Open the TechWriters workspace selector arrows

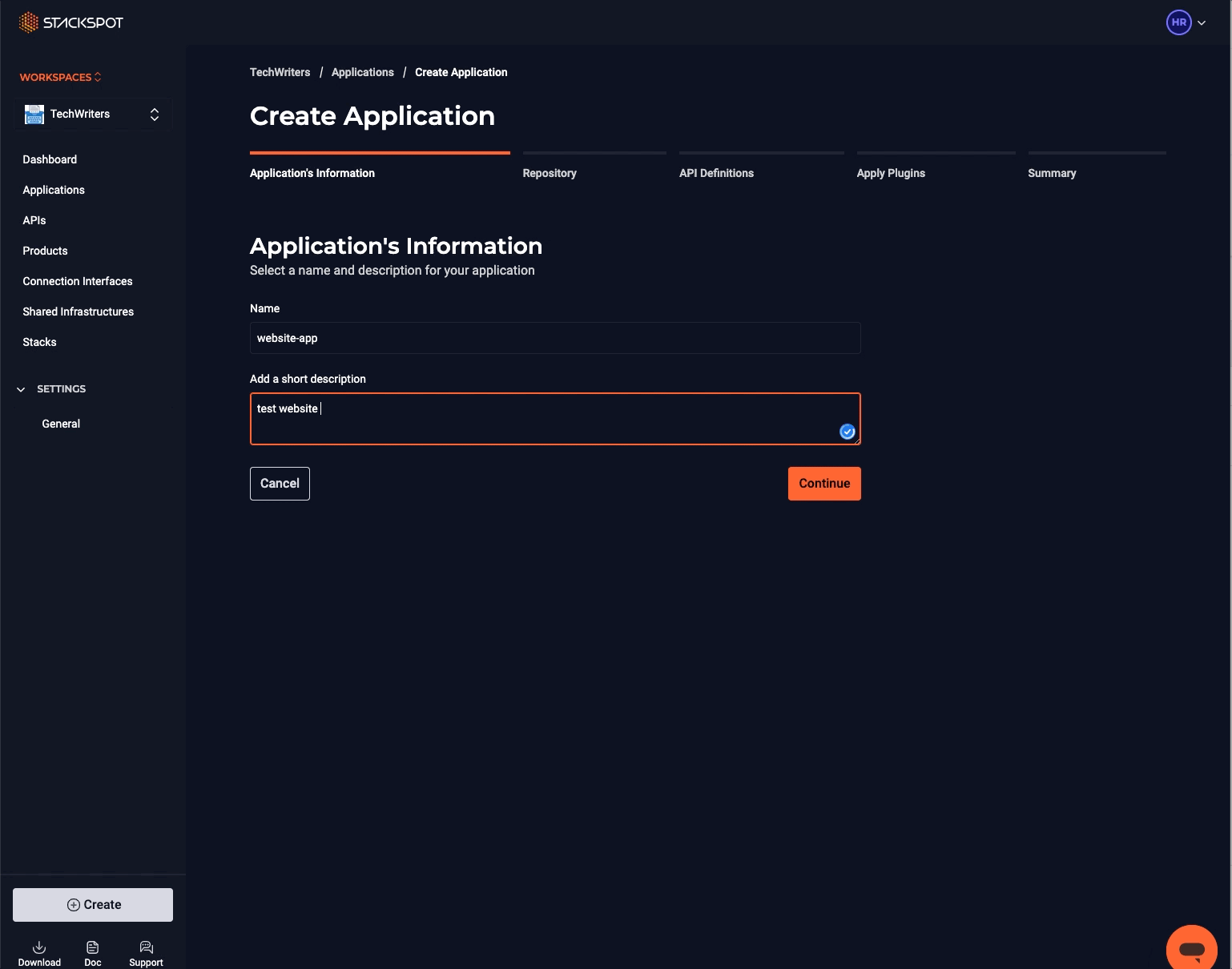click(x=155, y=115)
